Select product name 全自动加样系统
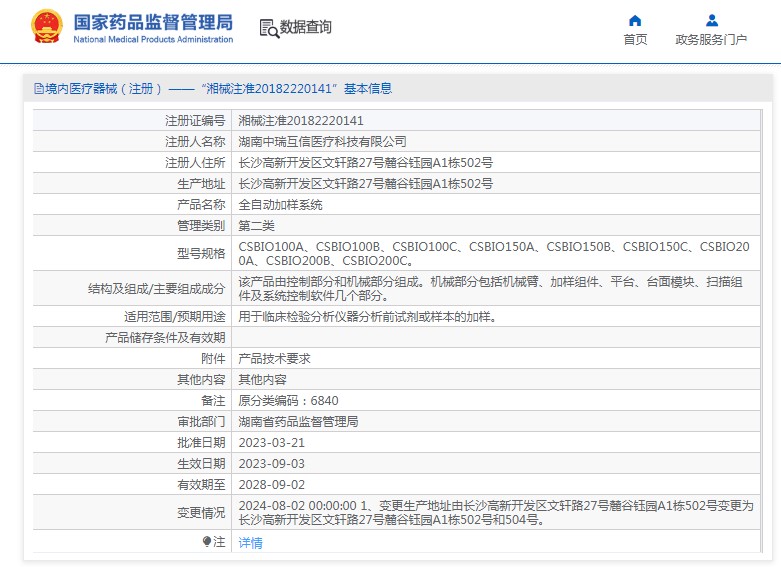781x567 pixels. (280, 204)
